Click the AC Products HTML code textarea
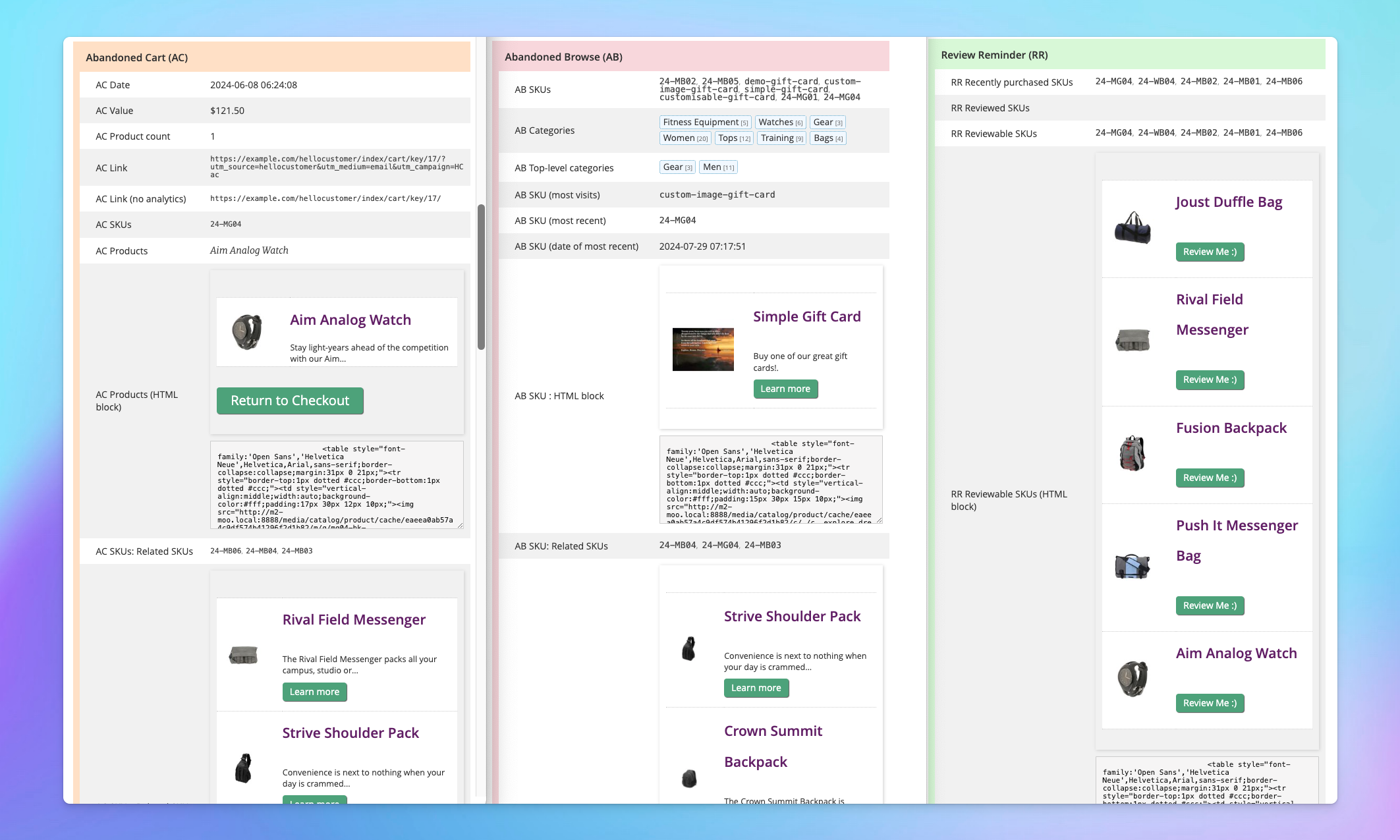The image size is (1400, 840). pyautogui.click(x=337, y=485)
